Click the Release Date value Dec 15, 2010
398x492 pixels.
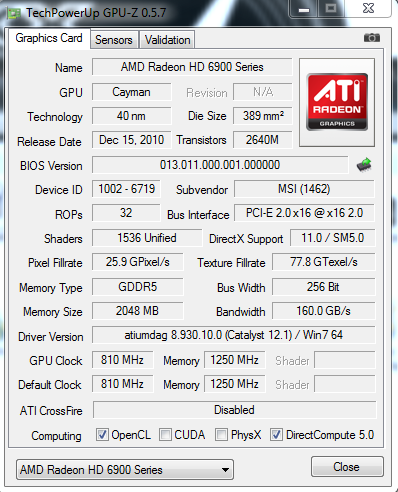click(132, 140)
